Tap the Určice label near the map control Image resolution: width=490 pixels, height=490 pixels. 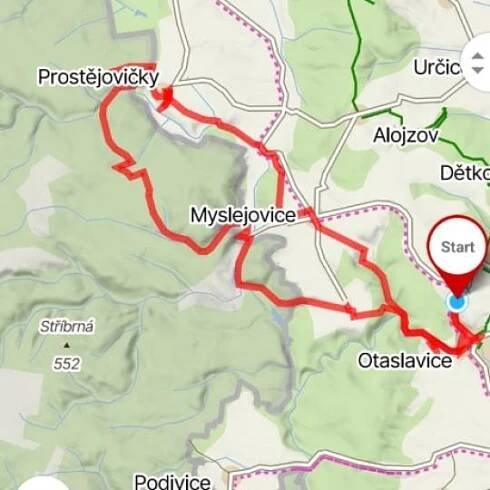438,68
